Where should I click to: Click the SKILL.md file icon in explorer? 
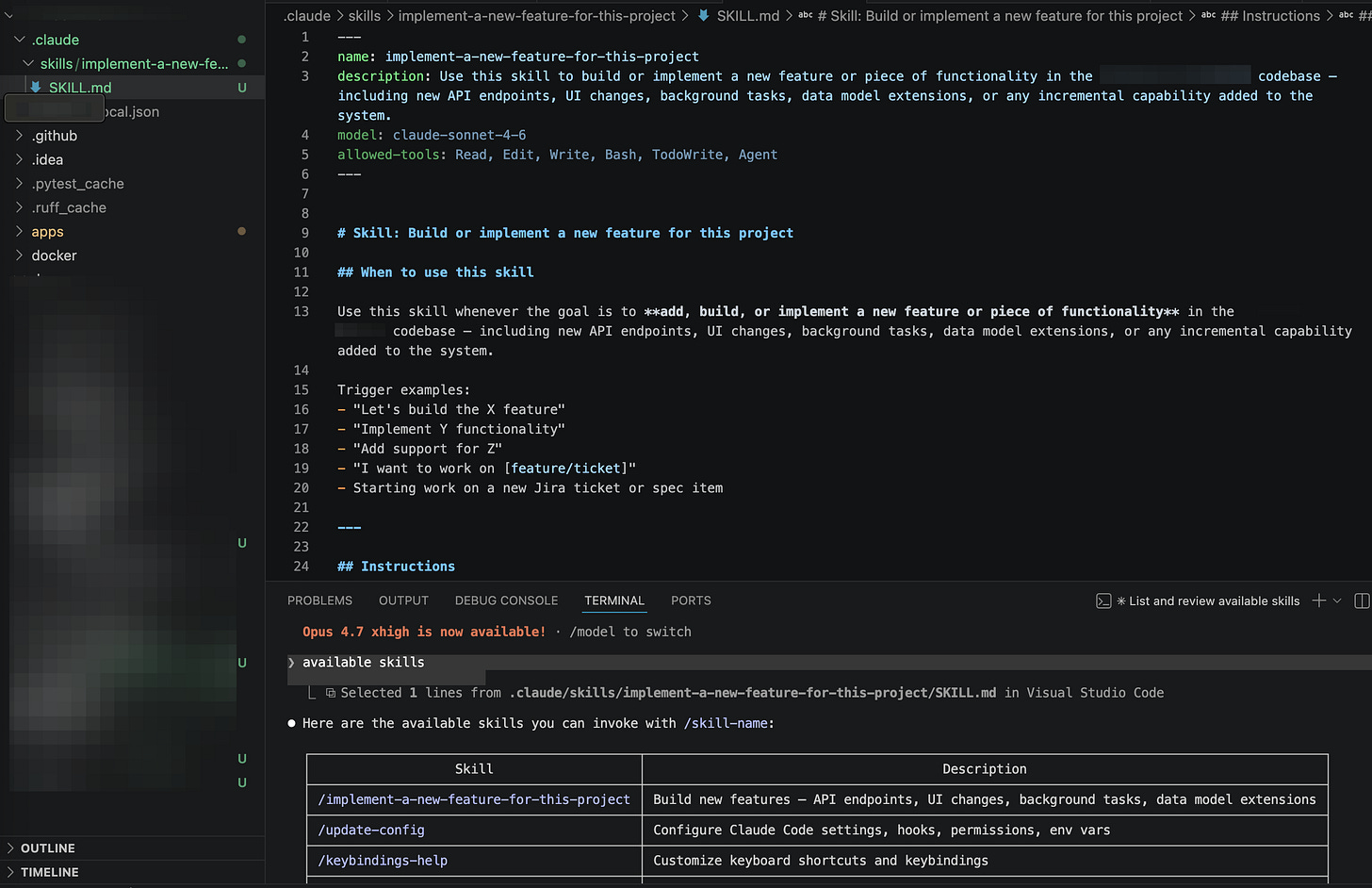[36, 88]
